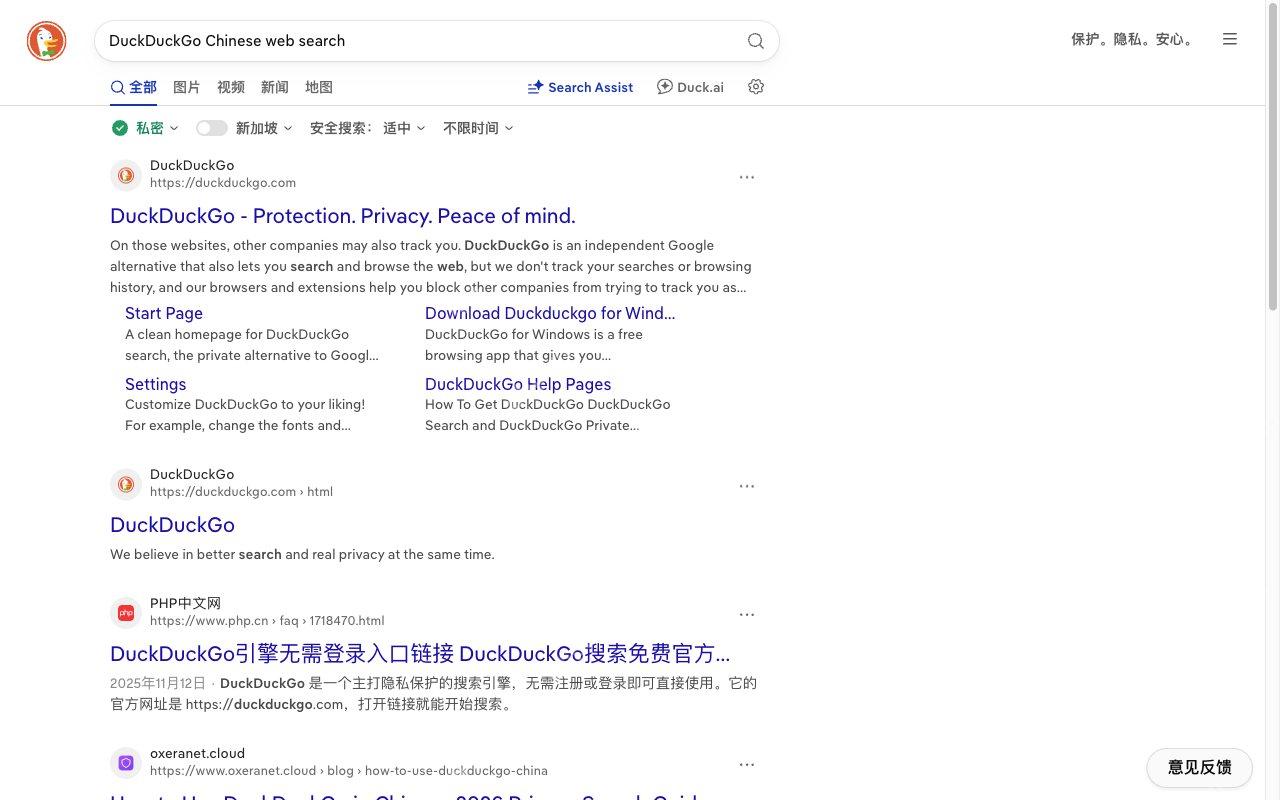Click the oxeranet.cloud blog URL text
The image size is (1280, 800).
pos(349,771)
